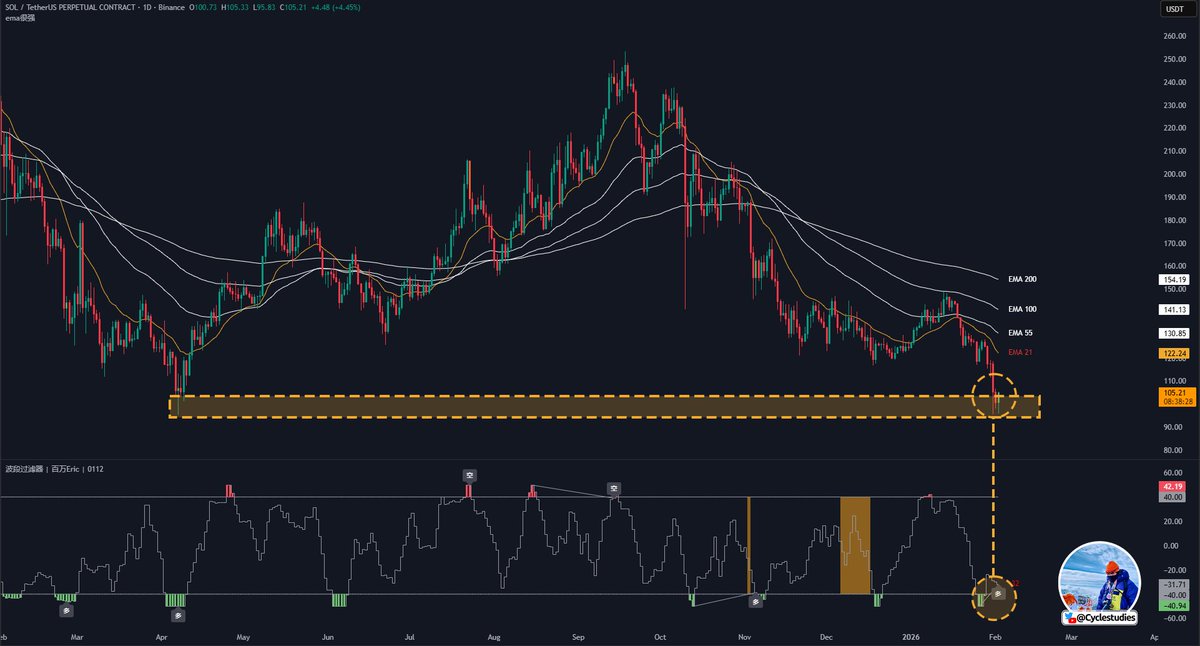
Task: Click the -20.00 oscillator axis label
Action: (x=1174, y=570)
